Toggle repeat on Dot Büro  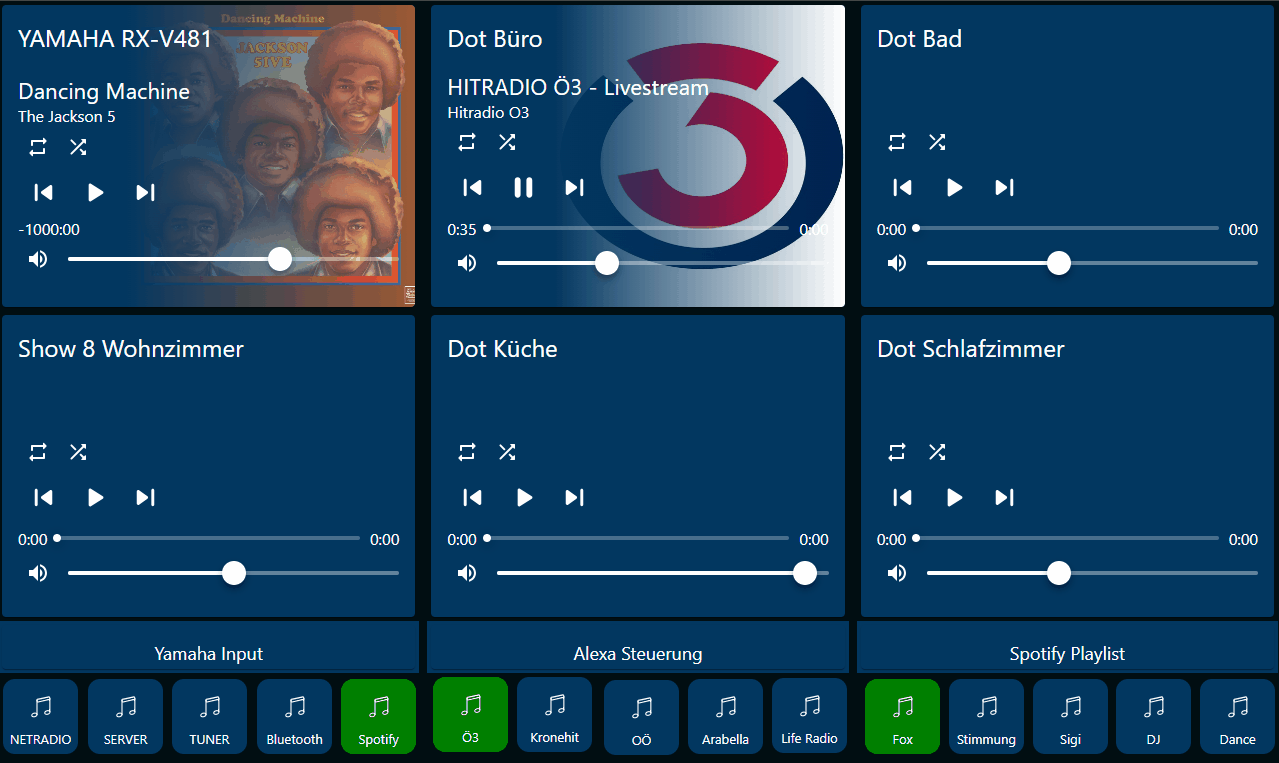pos(467,142)
